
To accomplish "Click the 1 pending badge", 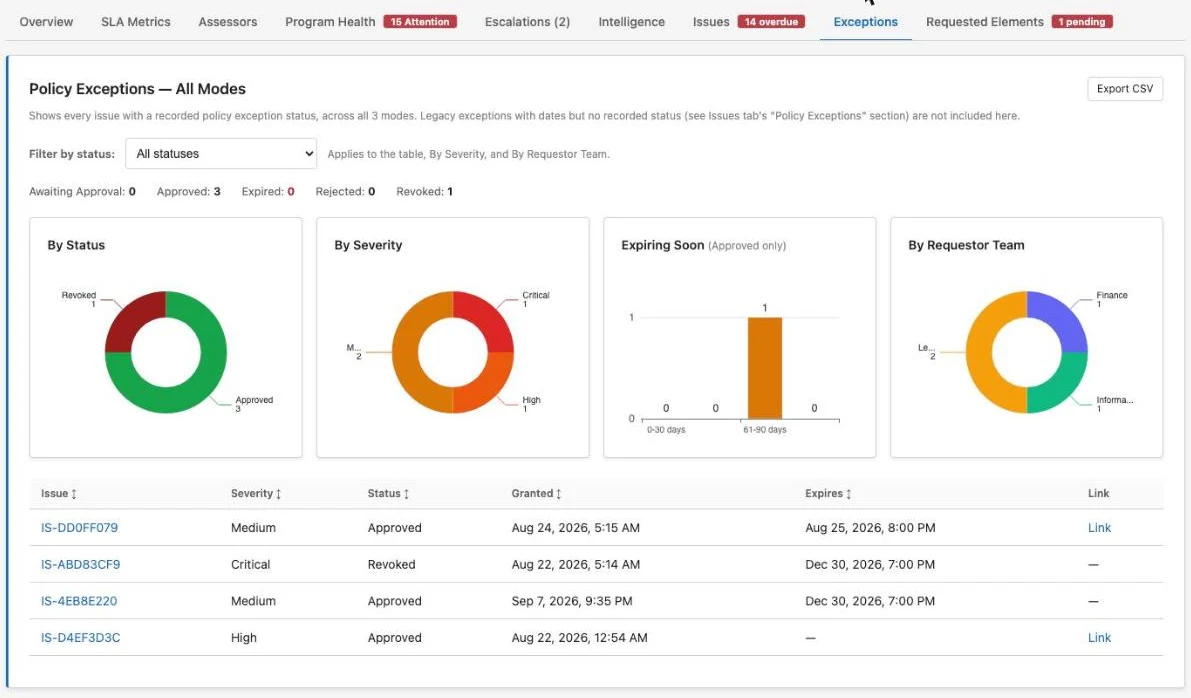I will [x=1082, y=22].
